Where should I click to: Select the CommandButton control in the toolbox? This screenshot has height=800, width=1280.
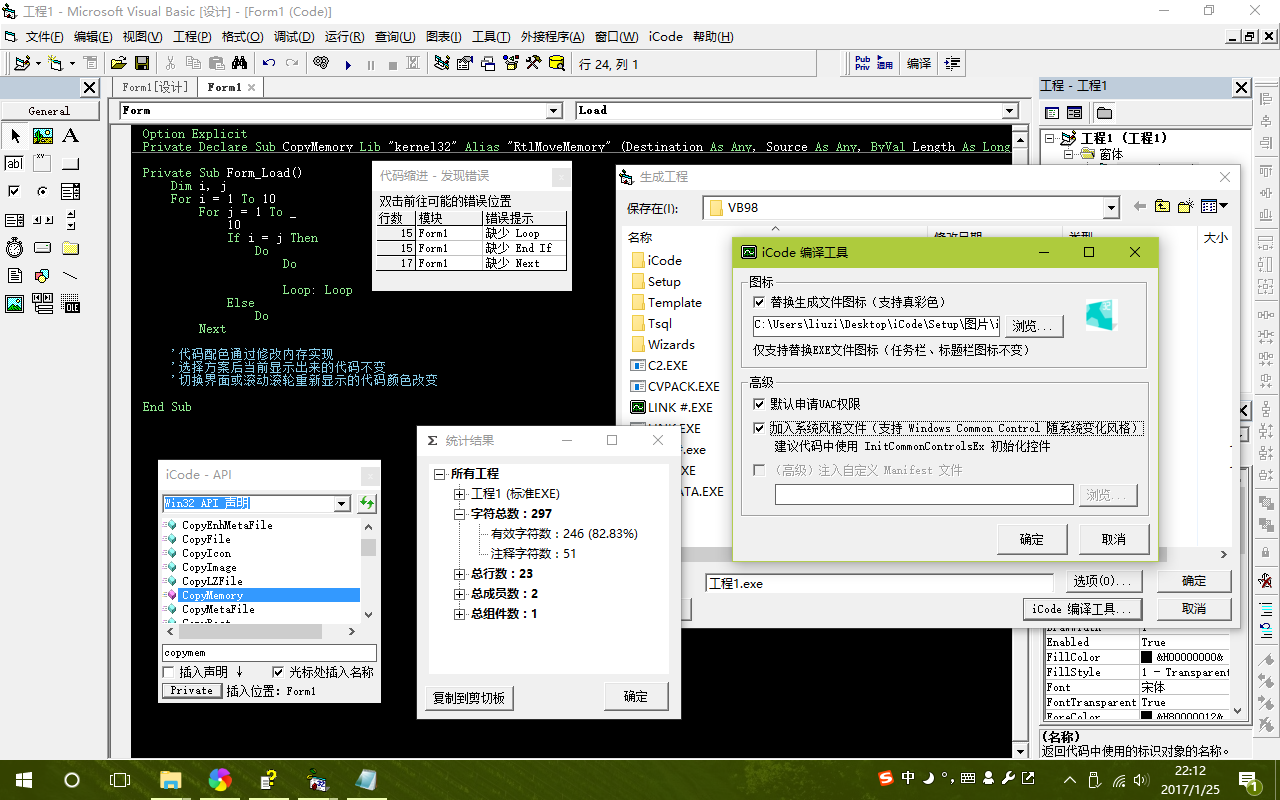70,164
